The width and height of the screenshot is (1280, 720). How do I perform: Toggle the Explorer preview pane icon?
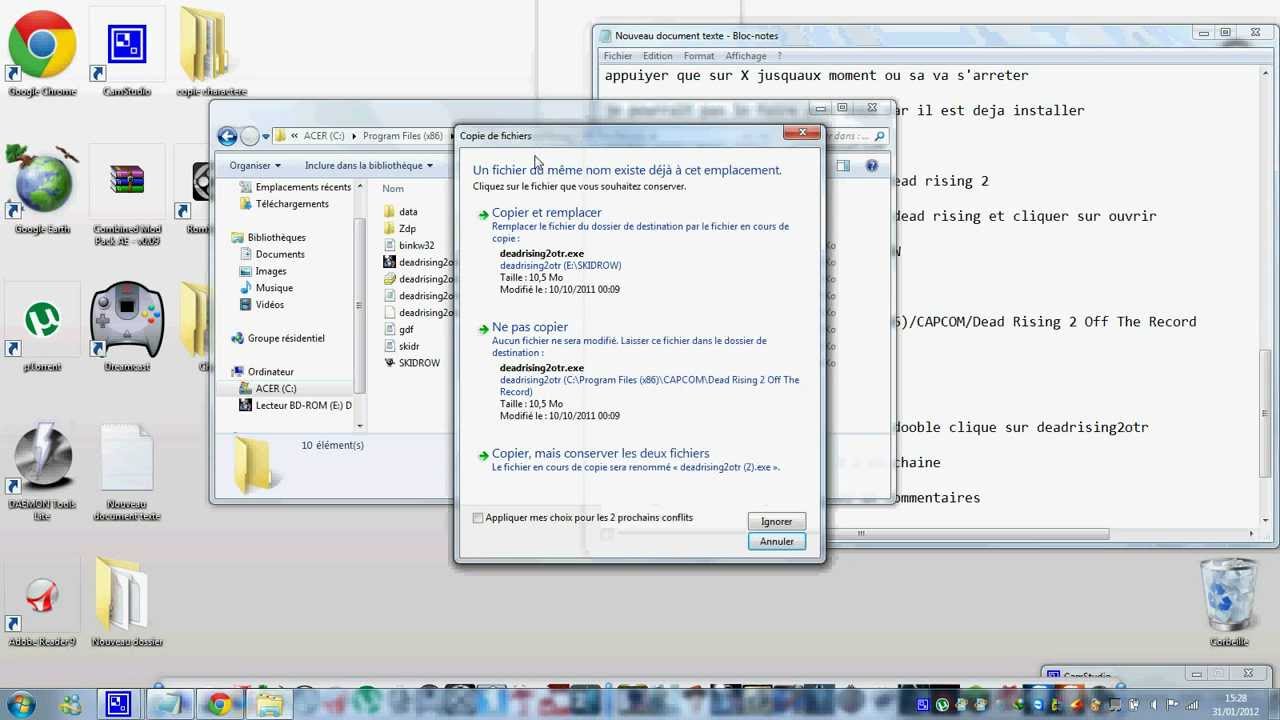[843, 166]
